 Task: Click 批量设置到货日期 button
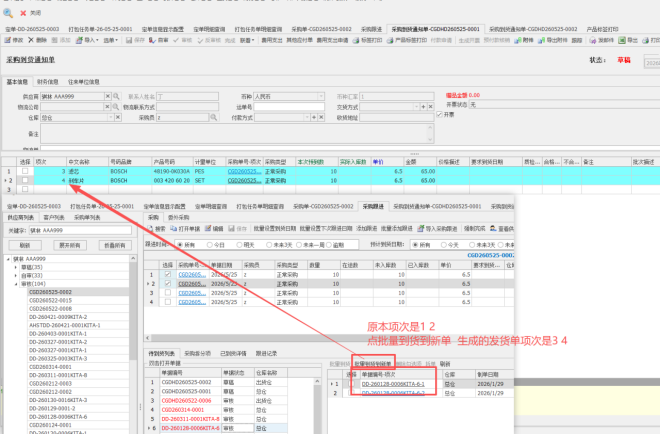coord(275,229)
